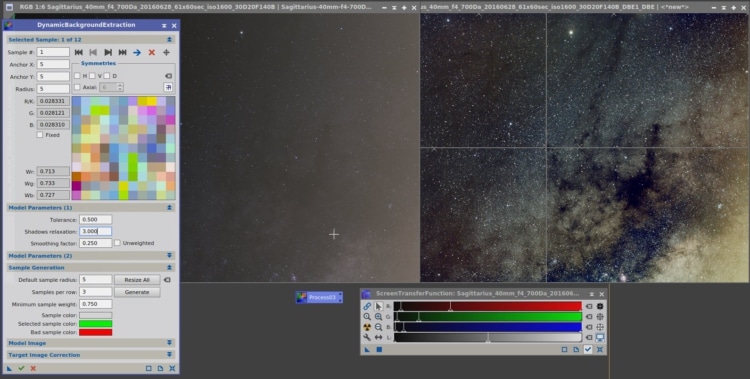Check the Fixed sample checkbox
This screenshot has width=750, height=379.
click(x=40, y=135)
